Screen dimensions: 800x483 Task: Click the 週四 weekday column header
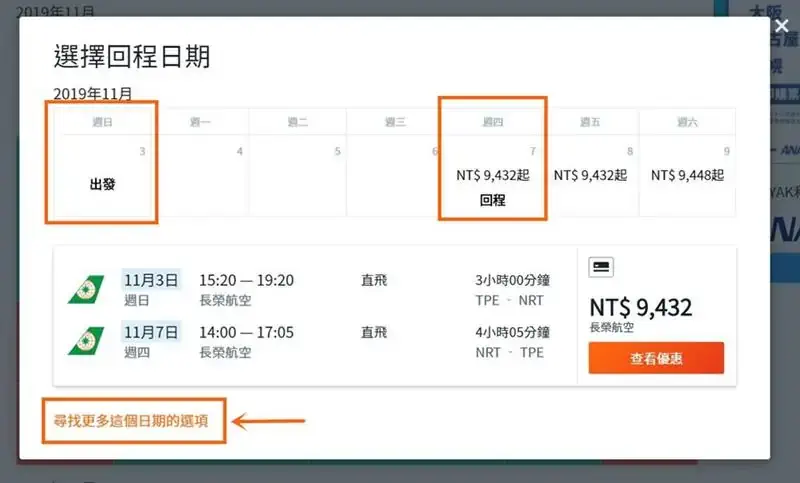click(492, 122)
